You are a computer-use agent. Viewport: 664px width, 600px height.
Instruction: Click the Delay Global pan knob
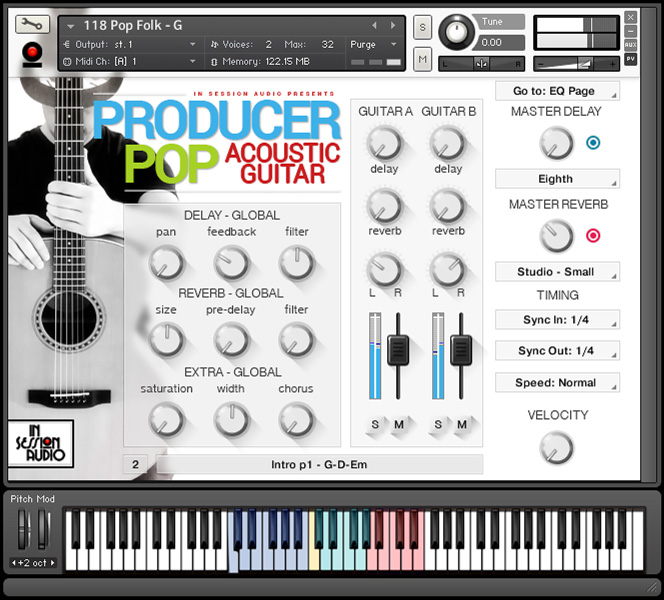click(166, 263)
